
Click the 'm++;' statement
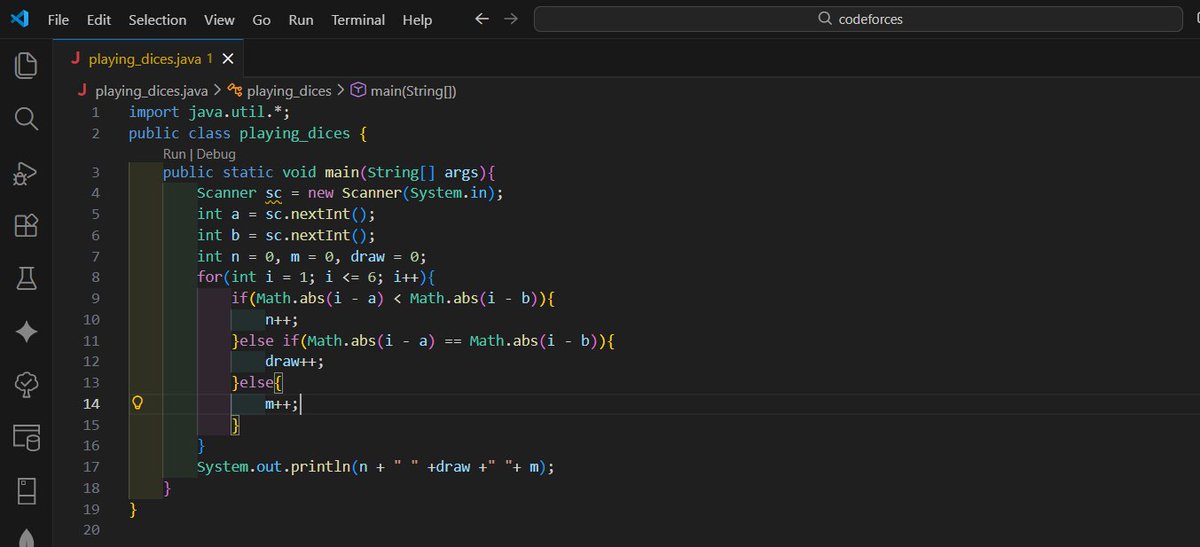tap(281, 403)
